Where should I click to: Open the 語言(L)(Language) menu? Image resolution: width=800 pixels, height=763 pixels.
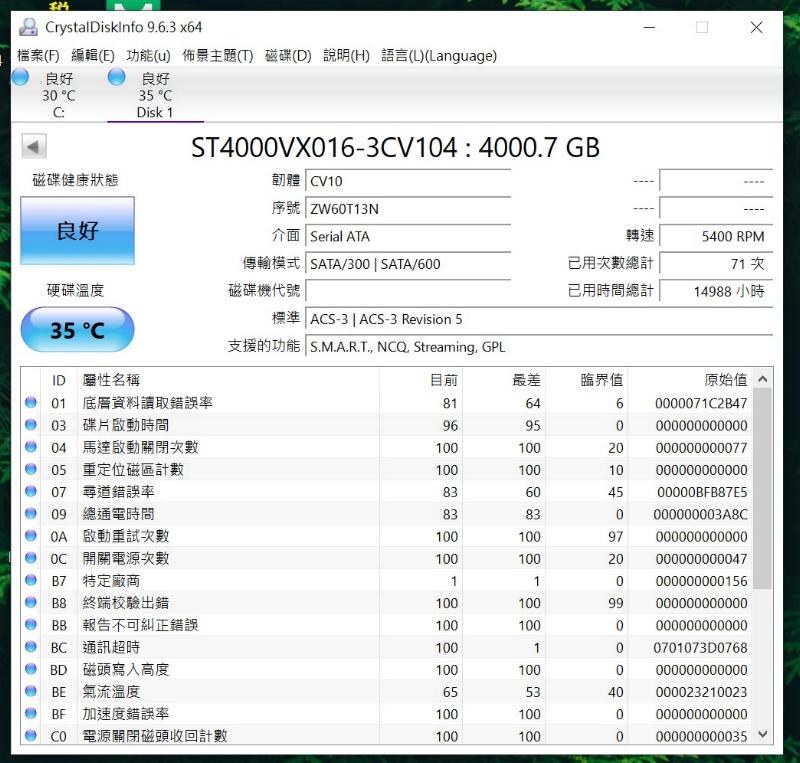pos(438,56)
